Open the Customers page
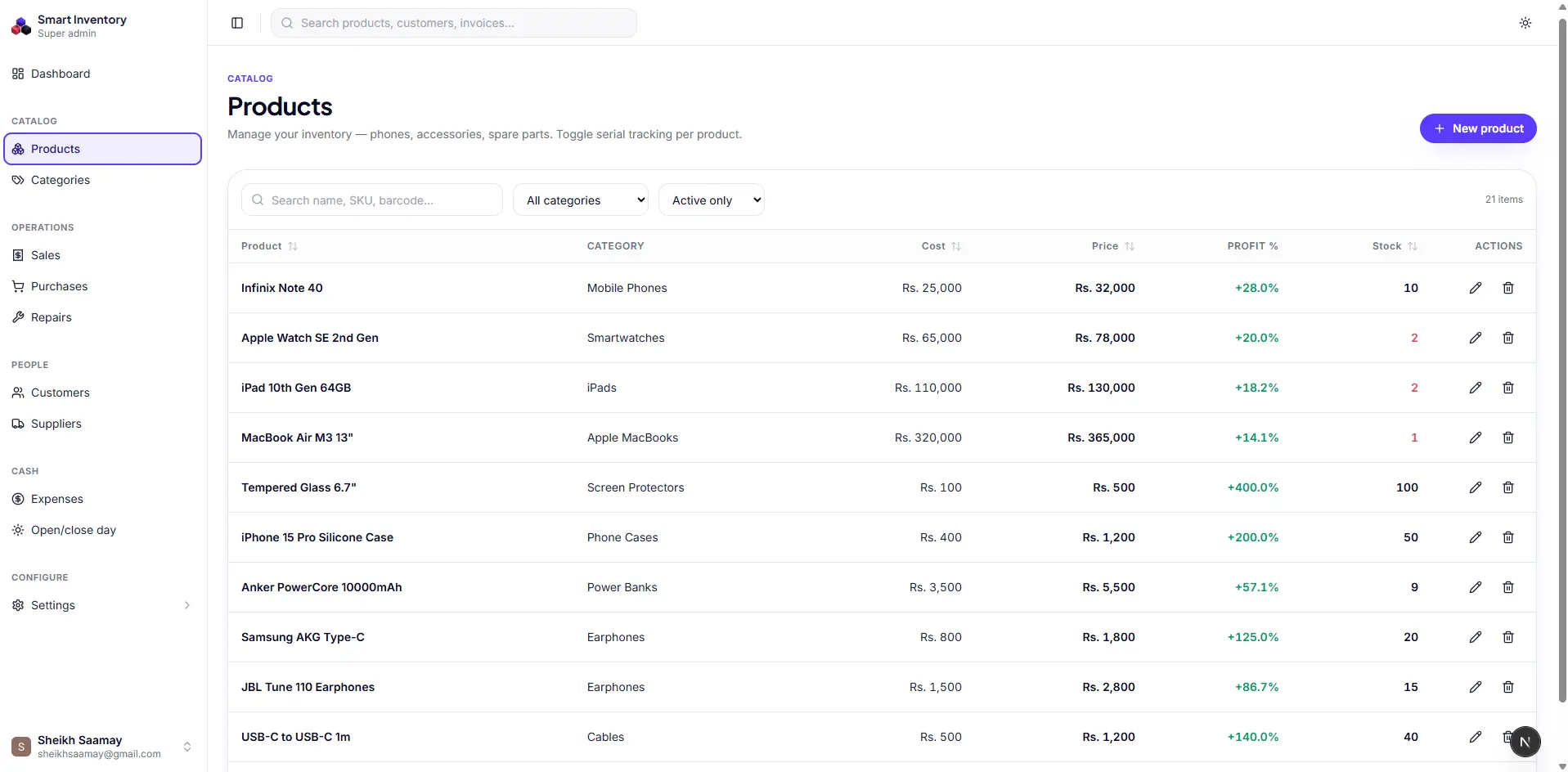This screenshot has height=772, width=1568. pyautogui.click(x=103, y=393)
